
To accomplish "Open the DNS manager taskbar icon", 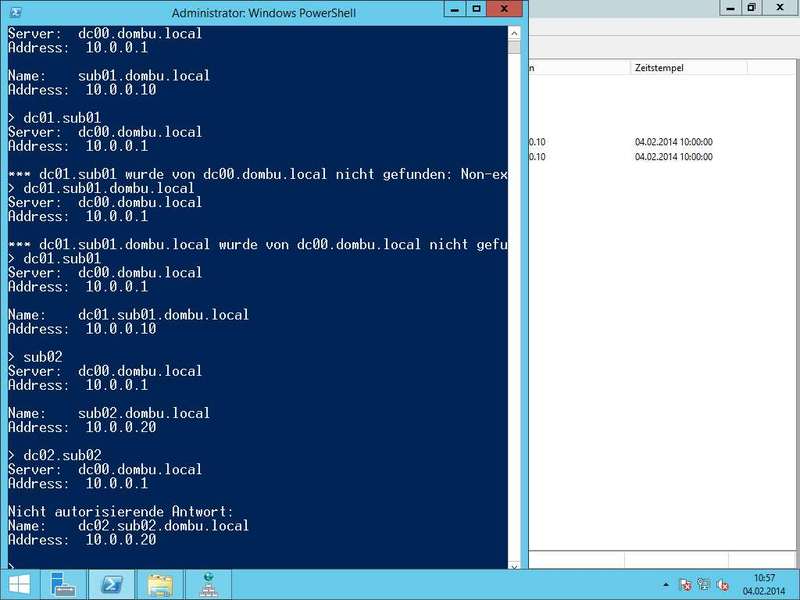I will [x=208, y=585].
